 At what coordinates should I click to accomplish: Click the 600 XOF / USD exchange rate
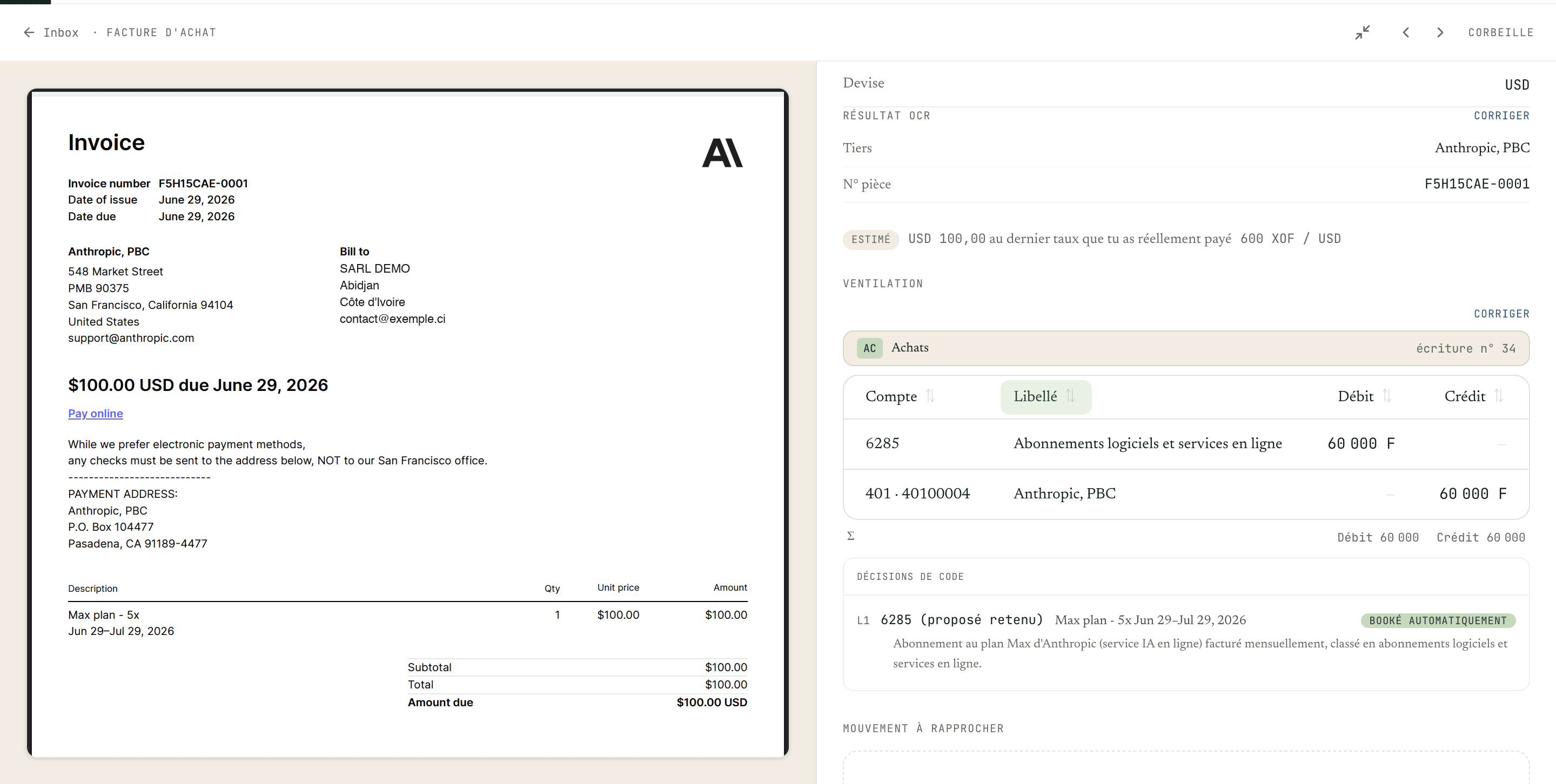[1290, 239]
